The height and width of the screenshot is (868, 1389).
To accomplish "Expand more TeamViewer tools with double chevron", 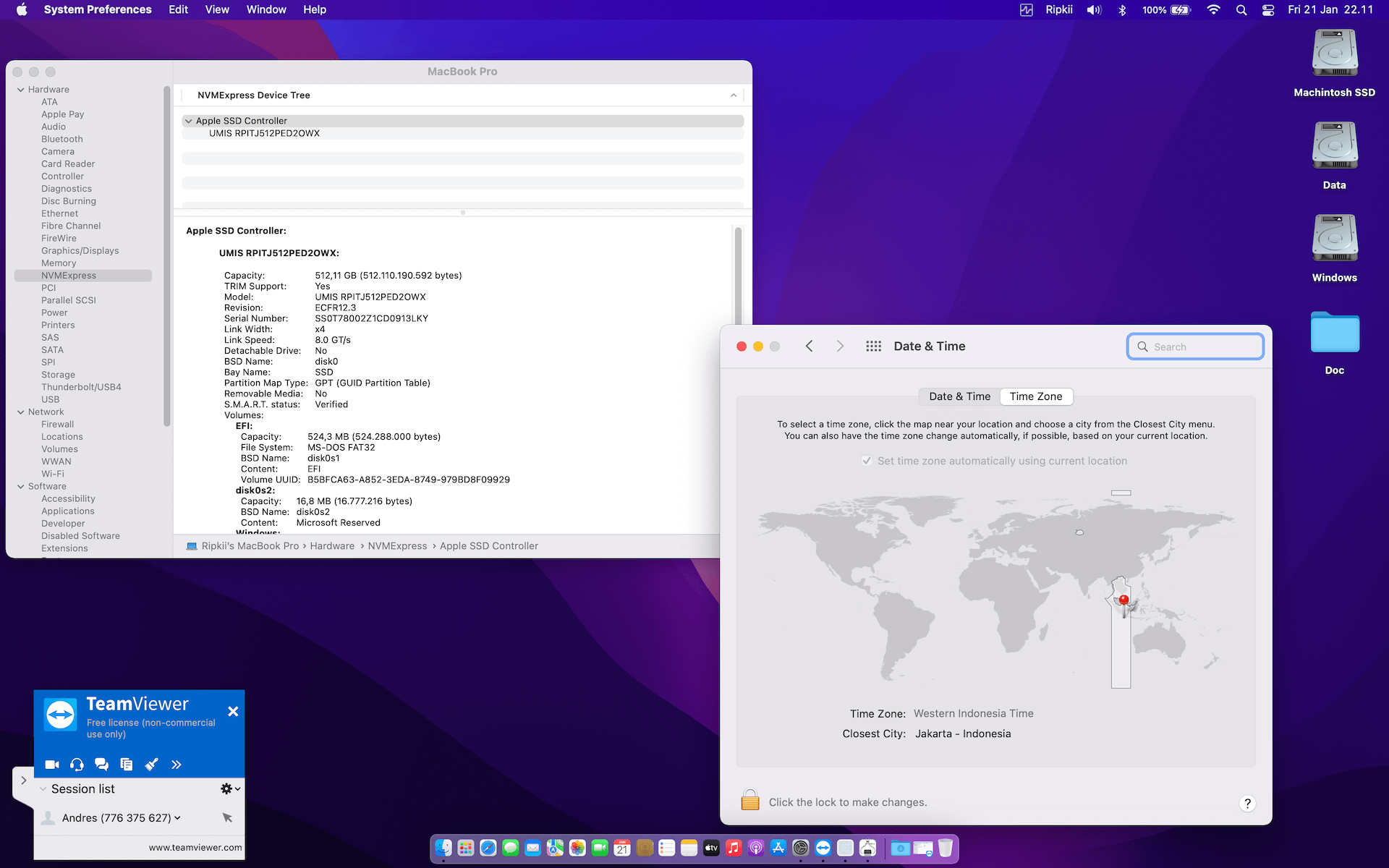I will click(176, 765).
